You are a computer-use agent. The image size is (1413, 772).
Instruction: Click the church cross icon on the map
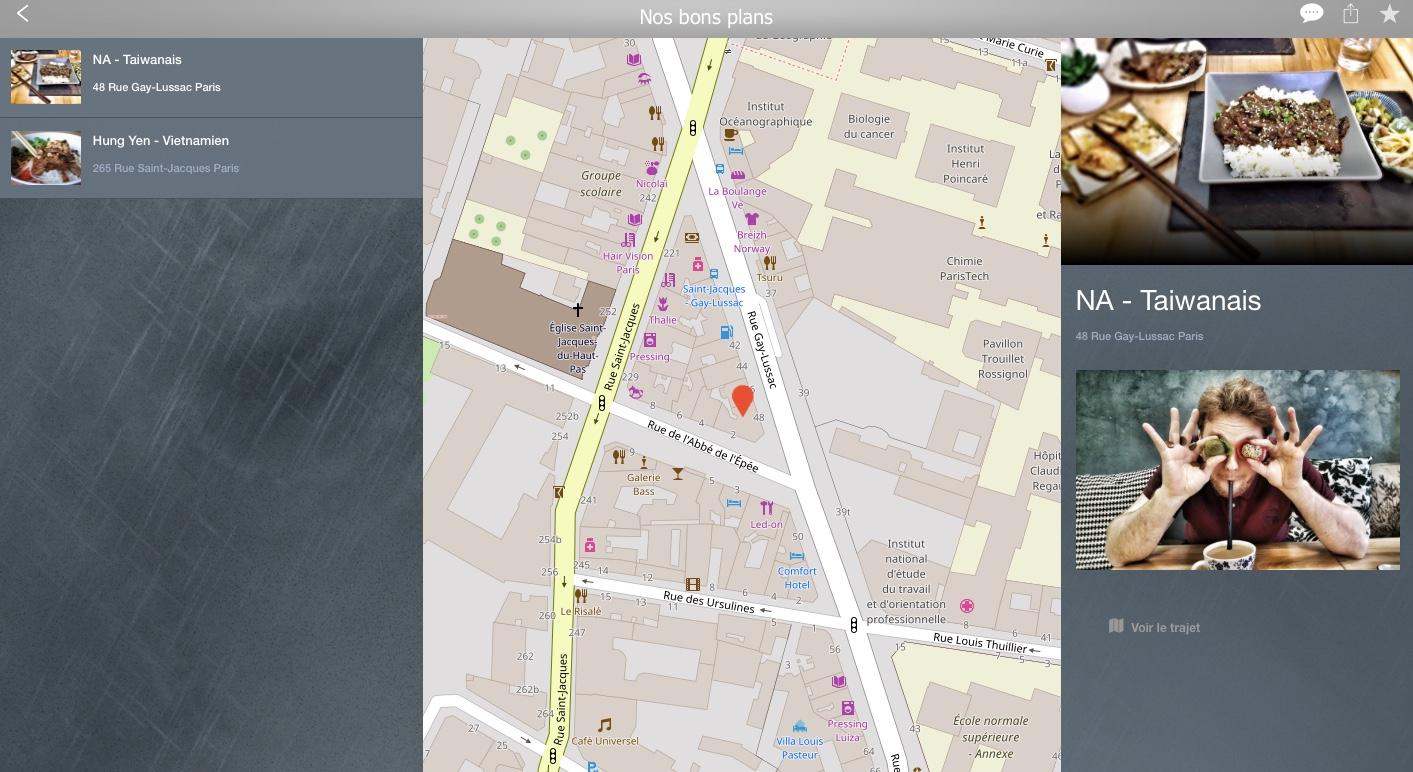tap(577, 310)
